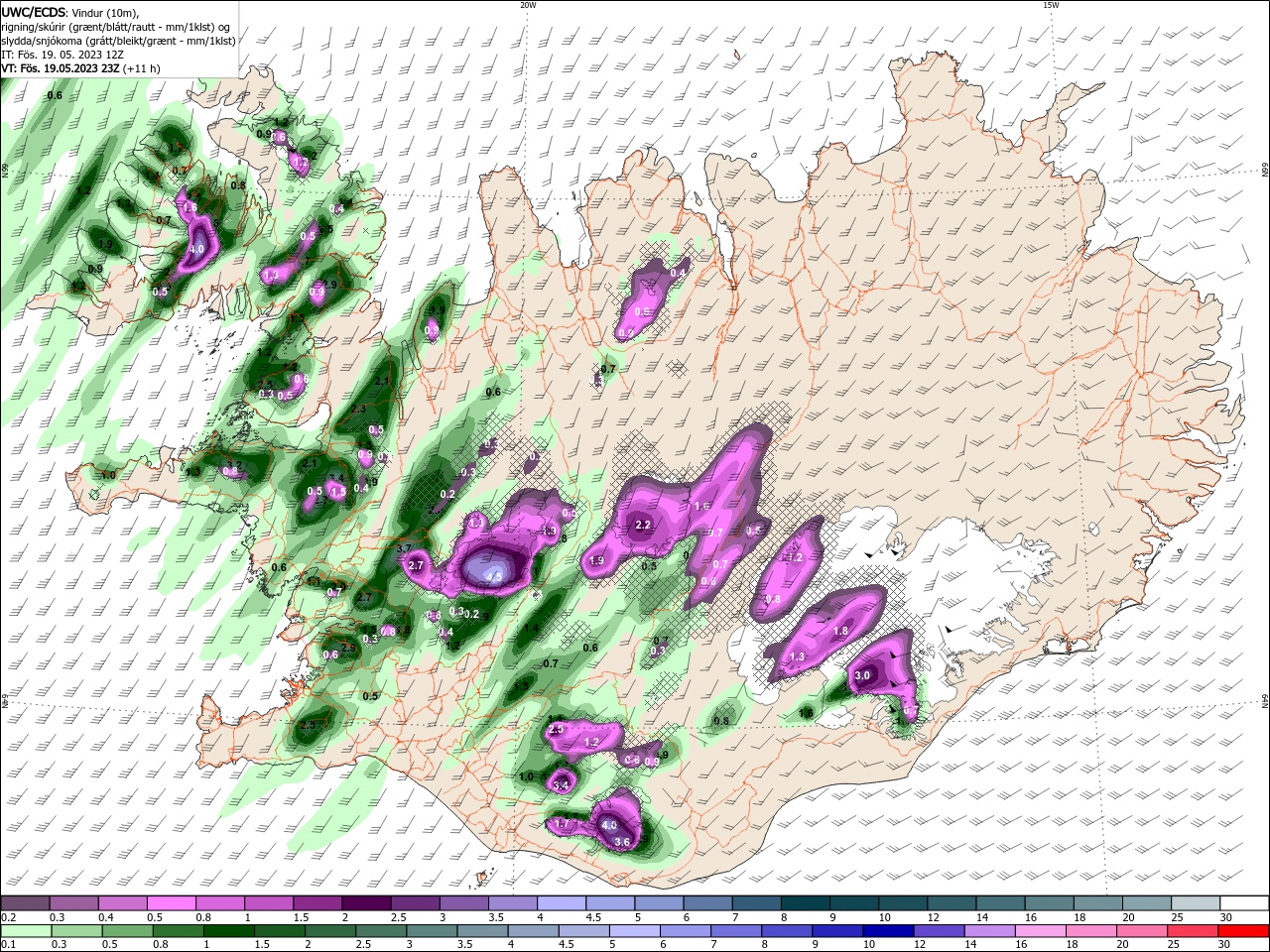The height and width of the screenshot is (952, 1270).
Task: Select the upper legend swatch between 3 and 3.5
Action: [463, 903]
